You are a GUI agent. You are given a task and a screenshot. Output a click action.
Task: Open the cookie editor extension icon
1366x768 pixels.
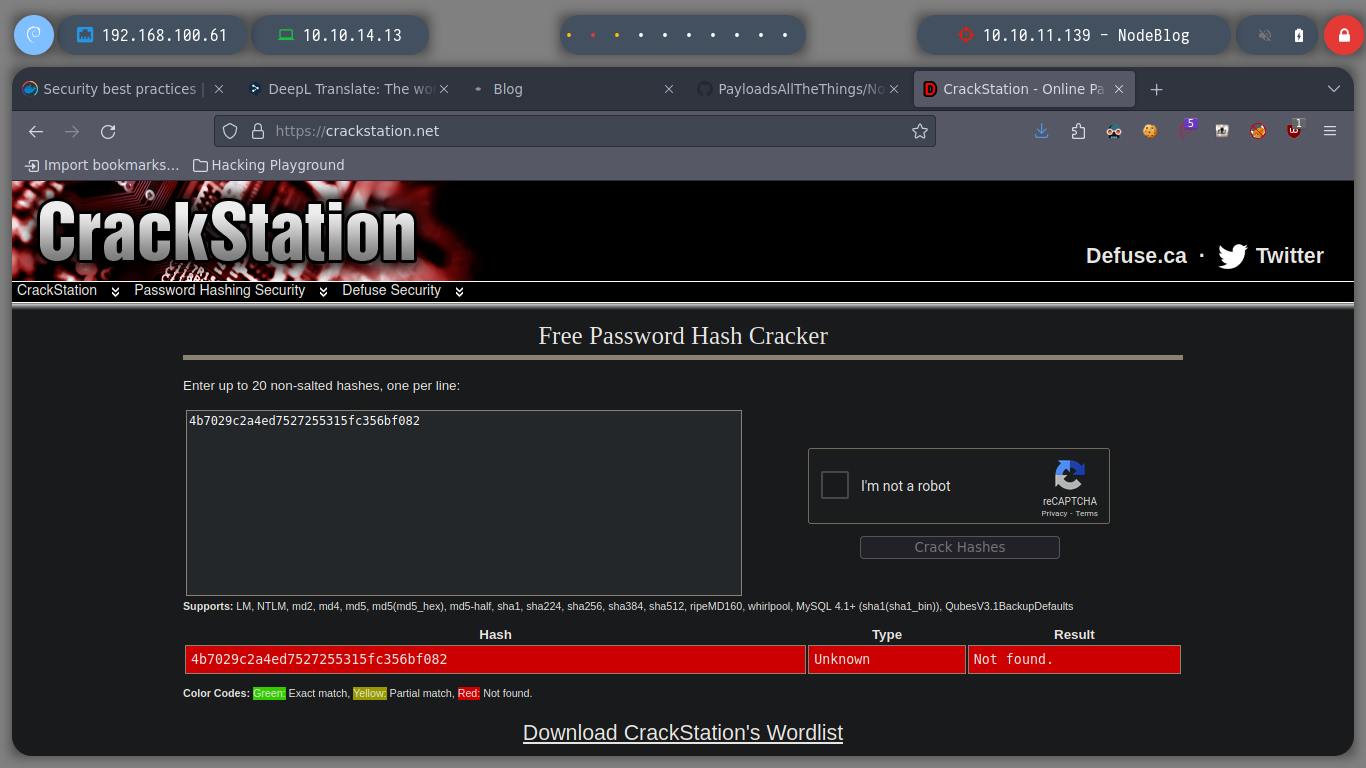(1150, 131)
